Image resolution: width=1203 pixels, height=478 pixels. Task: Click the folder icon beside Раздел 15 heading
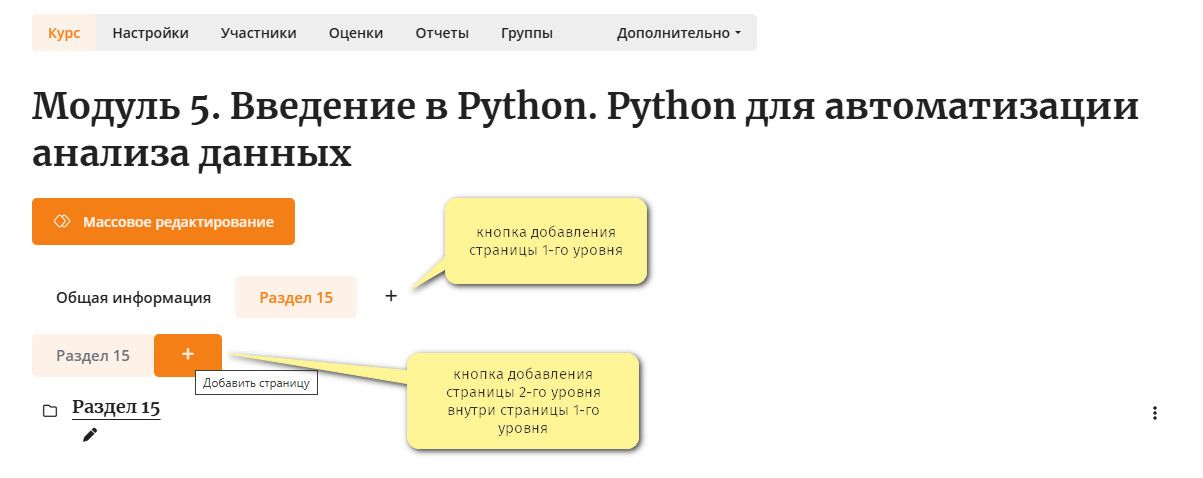(50, 411)
